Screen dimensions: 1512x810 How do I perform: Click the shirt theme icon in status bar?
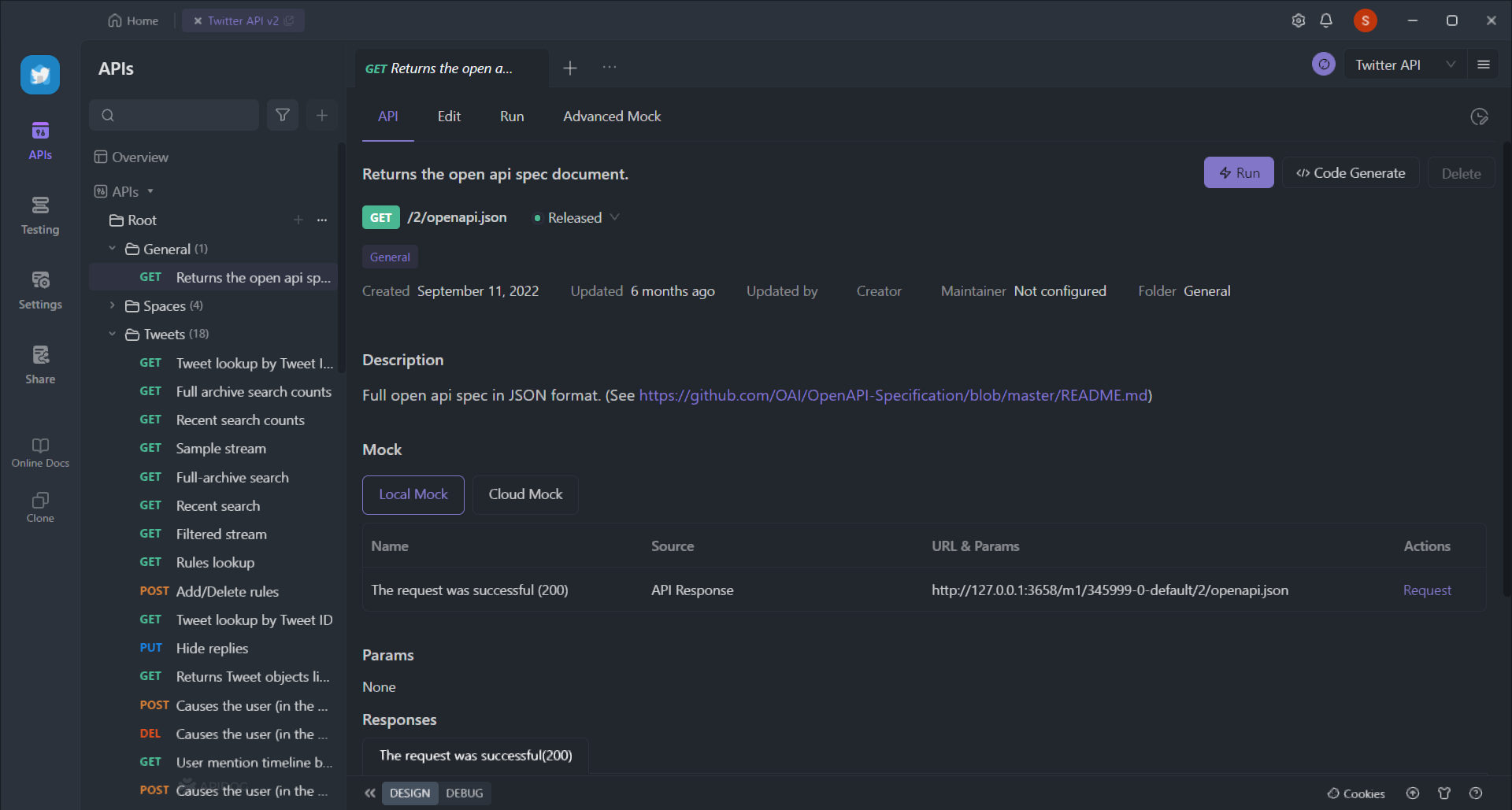(x=1444, y=793)
